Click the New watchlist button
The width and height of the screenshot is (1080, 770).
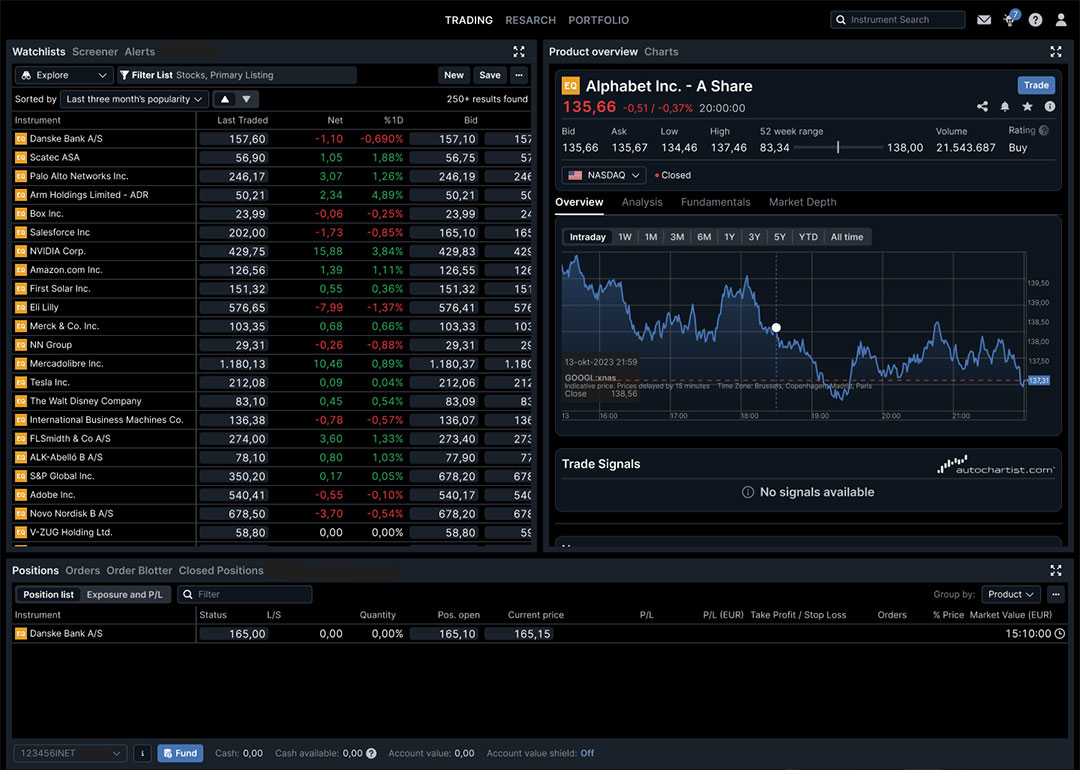pos(454,75)
